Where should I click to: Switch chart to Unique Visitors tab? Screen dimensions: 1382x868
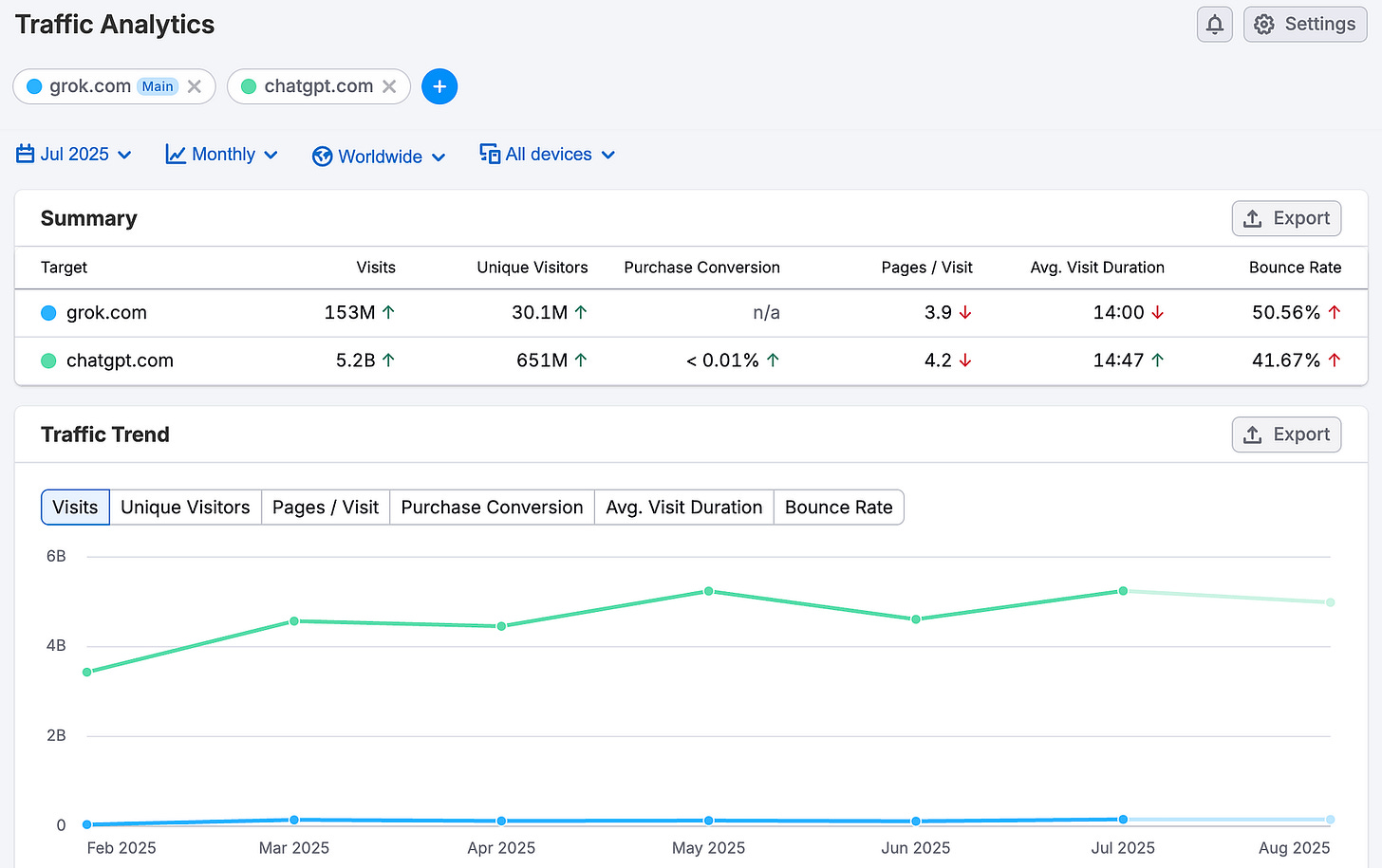pos(185,508)
